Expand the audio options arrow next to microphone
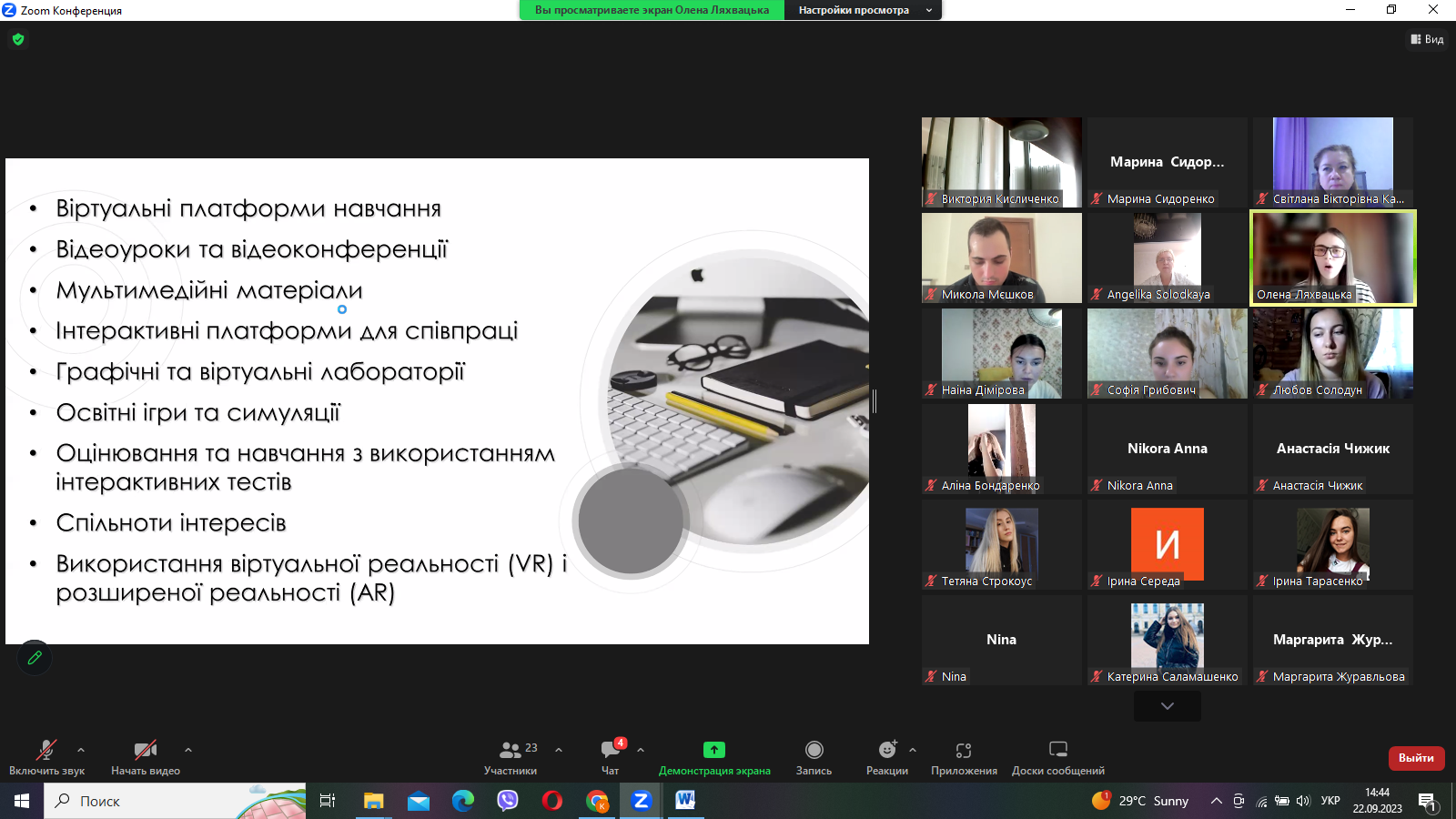This screenshot has width=1456, height=819. 81,750
